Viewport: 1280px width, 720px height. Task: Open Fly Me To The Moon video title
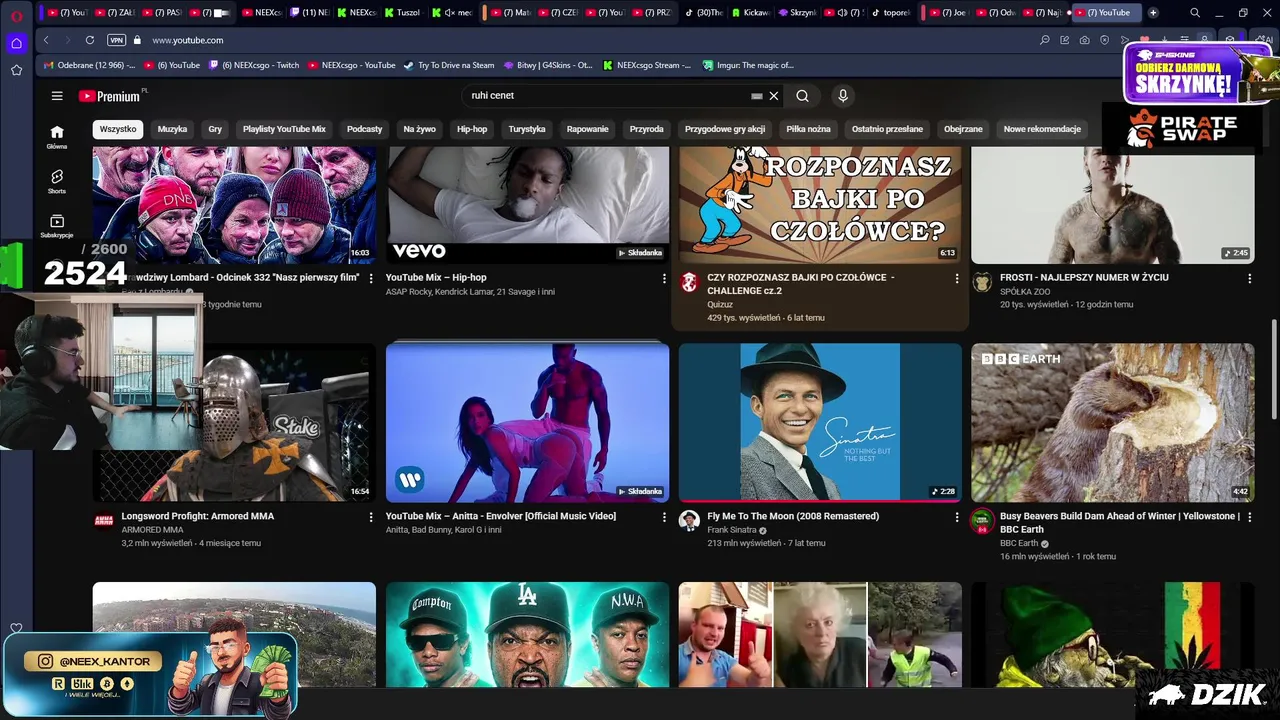pos(793,516)
